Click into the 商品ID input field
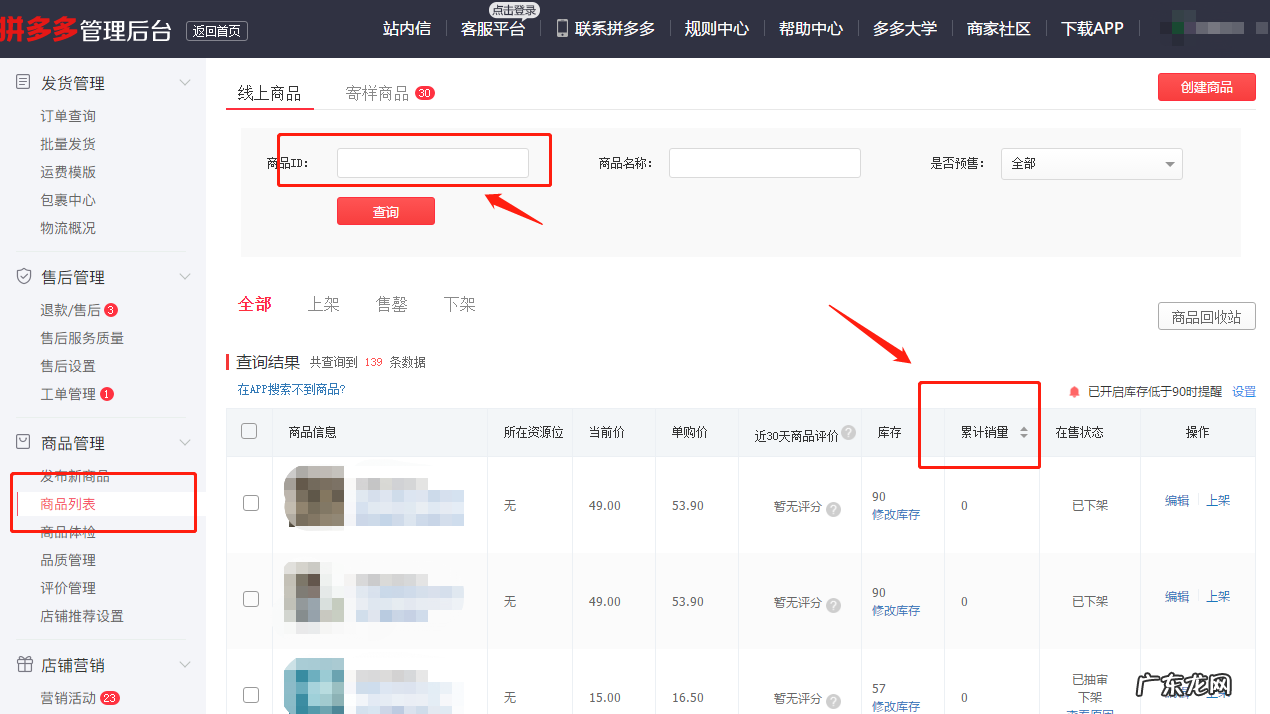This screenshot has width=1270, height=714. [432, 163]
